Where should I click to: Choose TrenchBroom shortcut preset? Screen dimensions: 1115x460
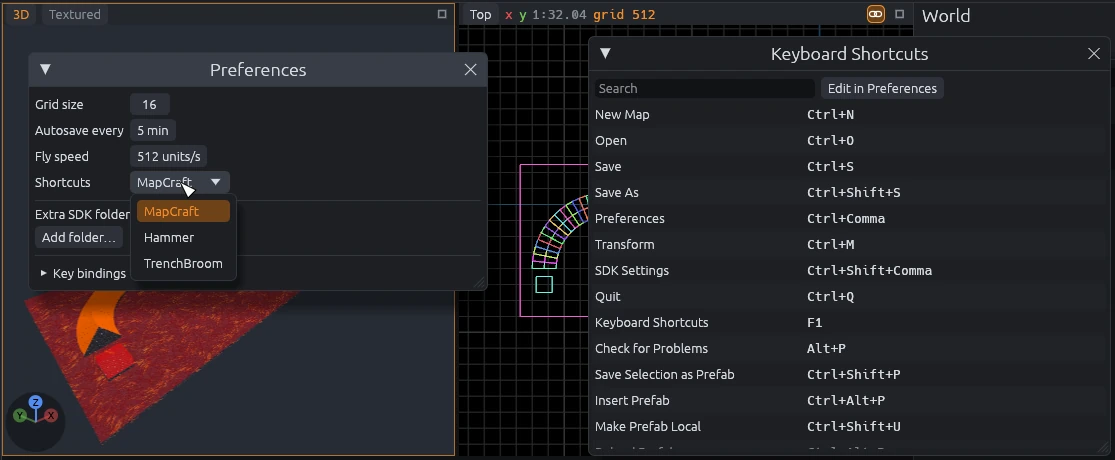coord(183,264)
